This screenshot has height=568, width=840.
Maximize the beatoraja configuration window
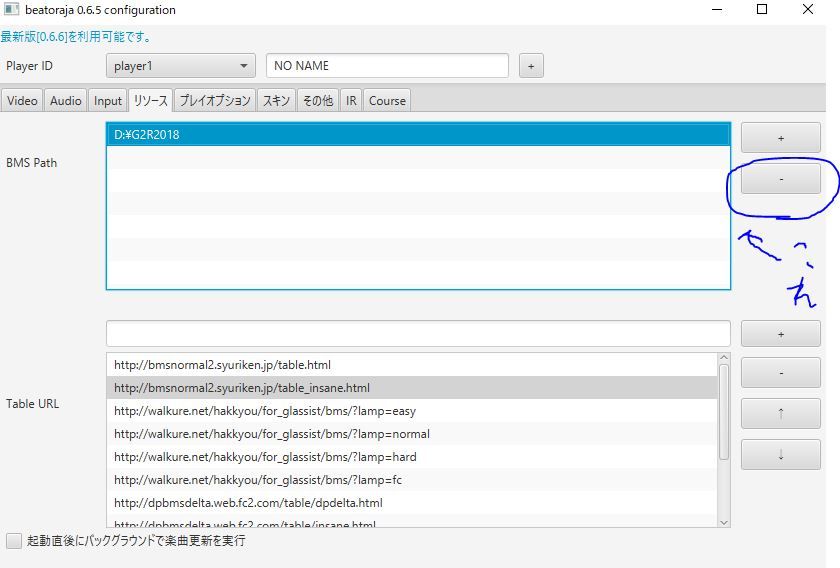pyautogui.click(x=762, y=10)
